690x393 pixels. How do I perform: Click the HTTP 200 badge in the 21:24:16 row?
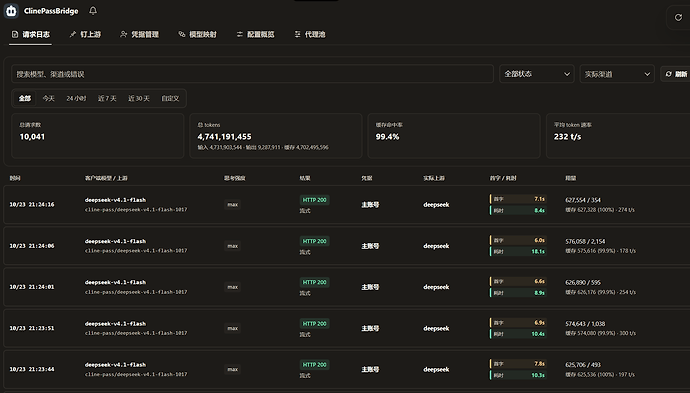314,200
